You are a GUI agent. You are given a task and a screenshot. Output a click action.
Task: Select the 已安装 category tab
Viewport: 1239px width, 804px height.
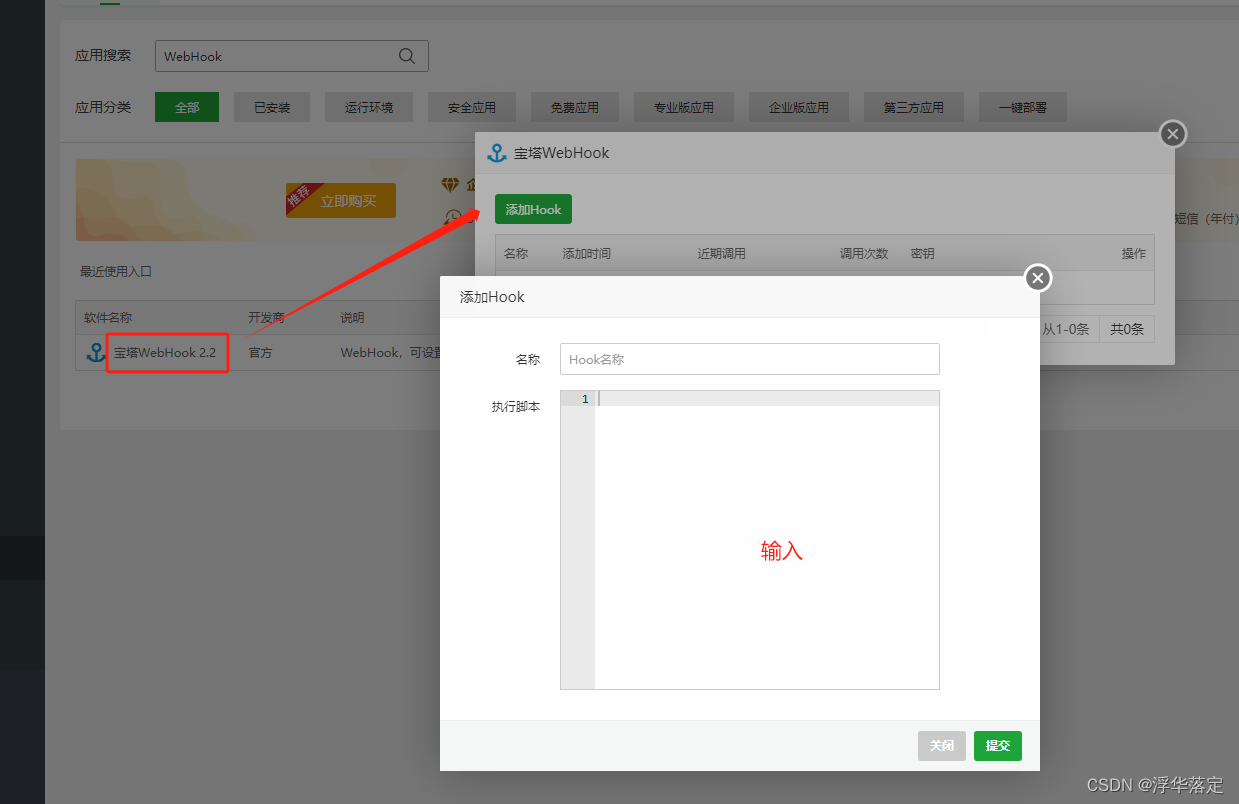tap(272, 107)
